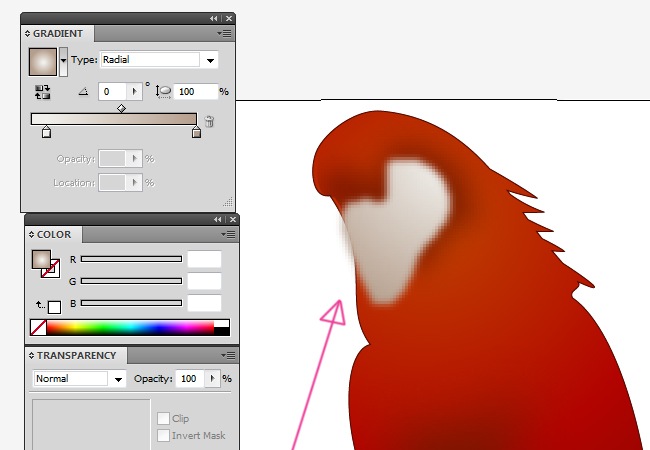Open the gradient angle arrow menu
Viewport: 650px width, 450px height.
134,92
